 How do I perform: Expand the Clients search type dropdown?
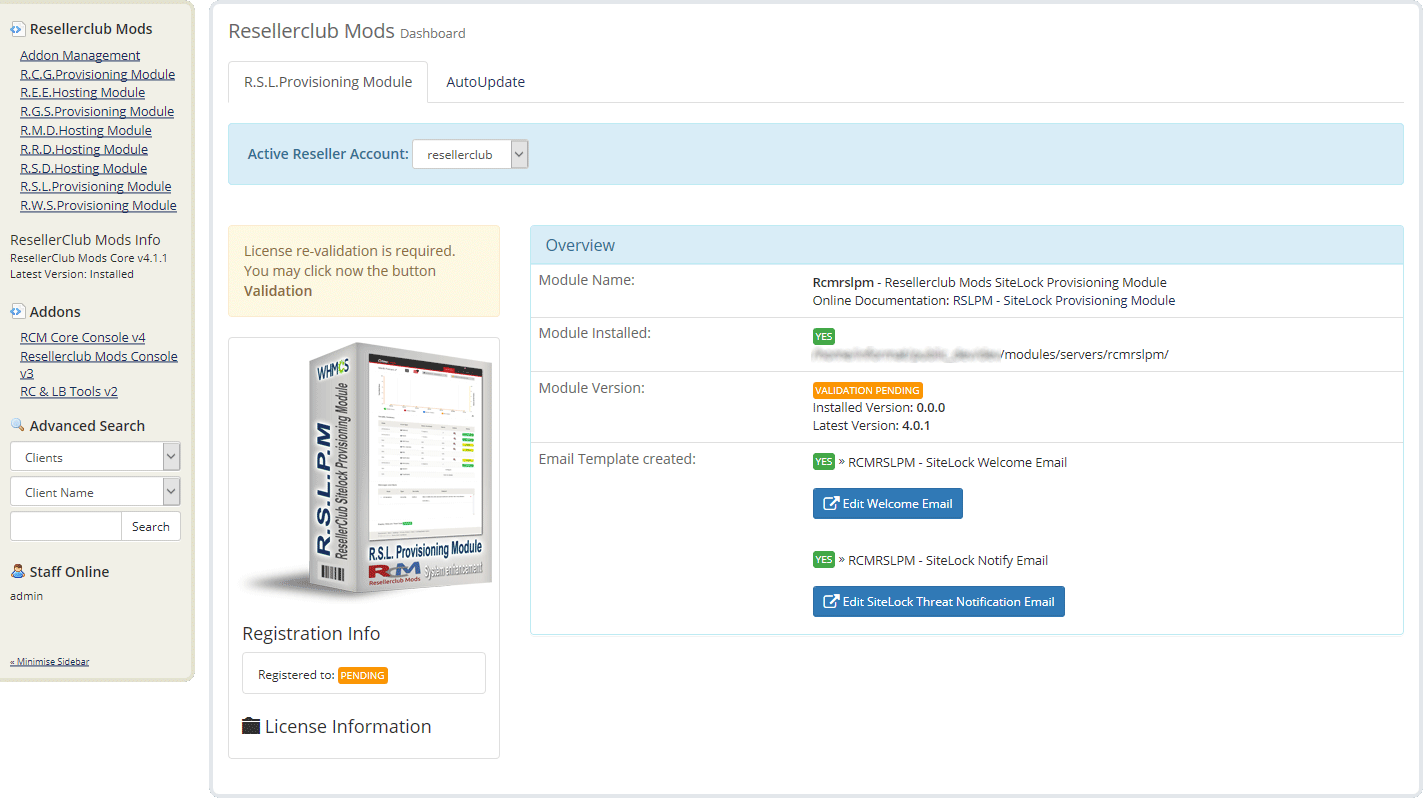[x=95, y=457]
